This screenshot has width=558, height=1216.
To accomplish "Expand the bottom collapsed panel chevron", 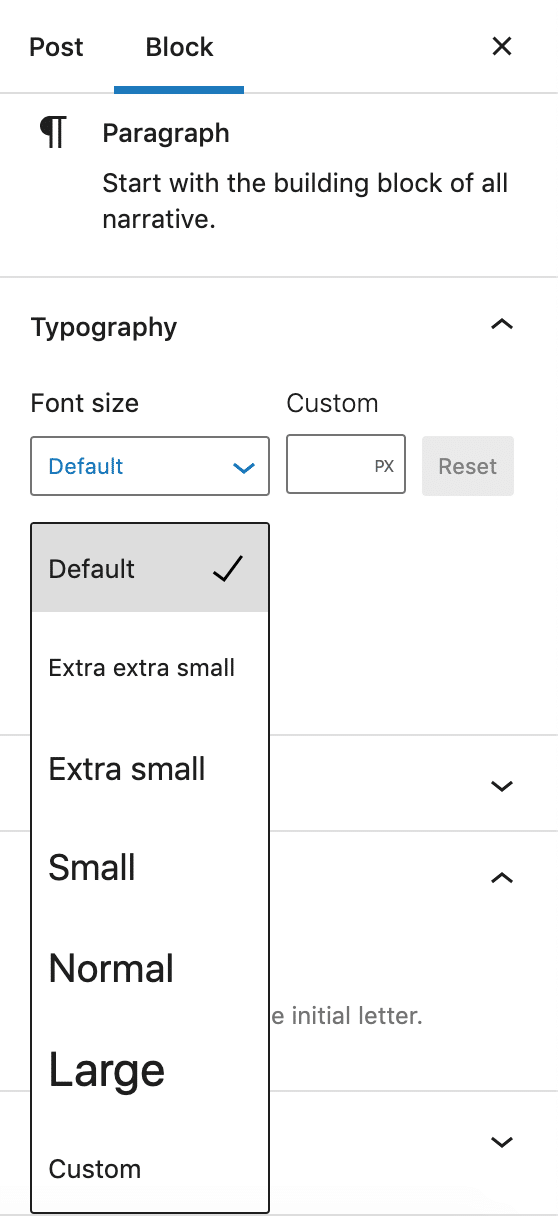I will [502, 1141].
